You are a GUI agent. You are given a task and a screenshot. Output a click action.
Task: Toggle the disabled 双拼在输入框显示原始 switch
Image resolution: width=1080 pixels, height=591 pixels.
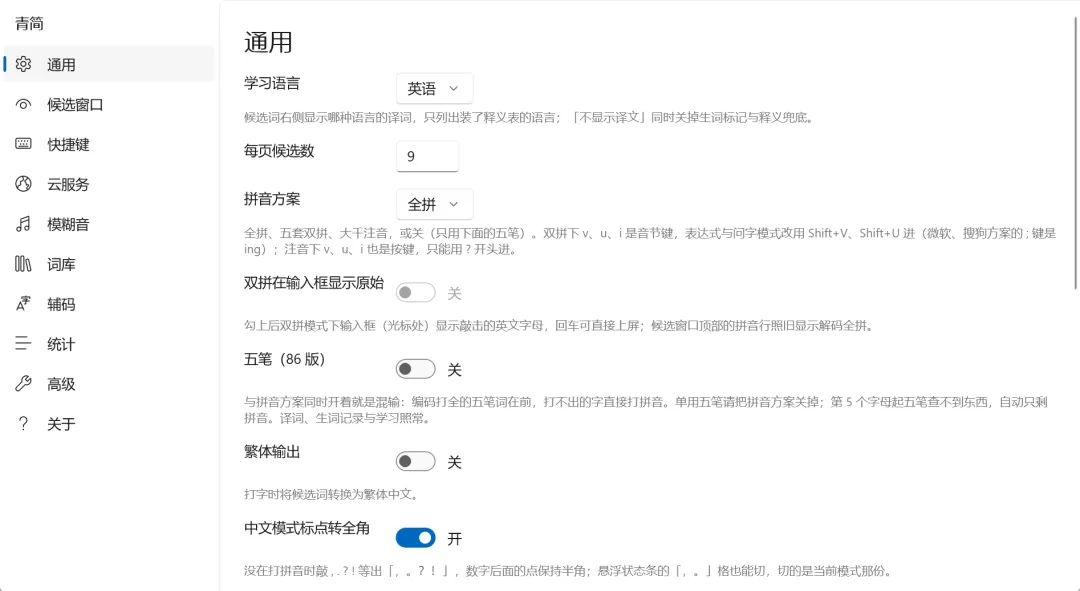415,293
